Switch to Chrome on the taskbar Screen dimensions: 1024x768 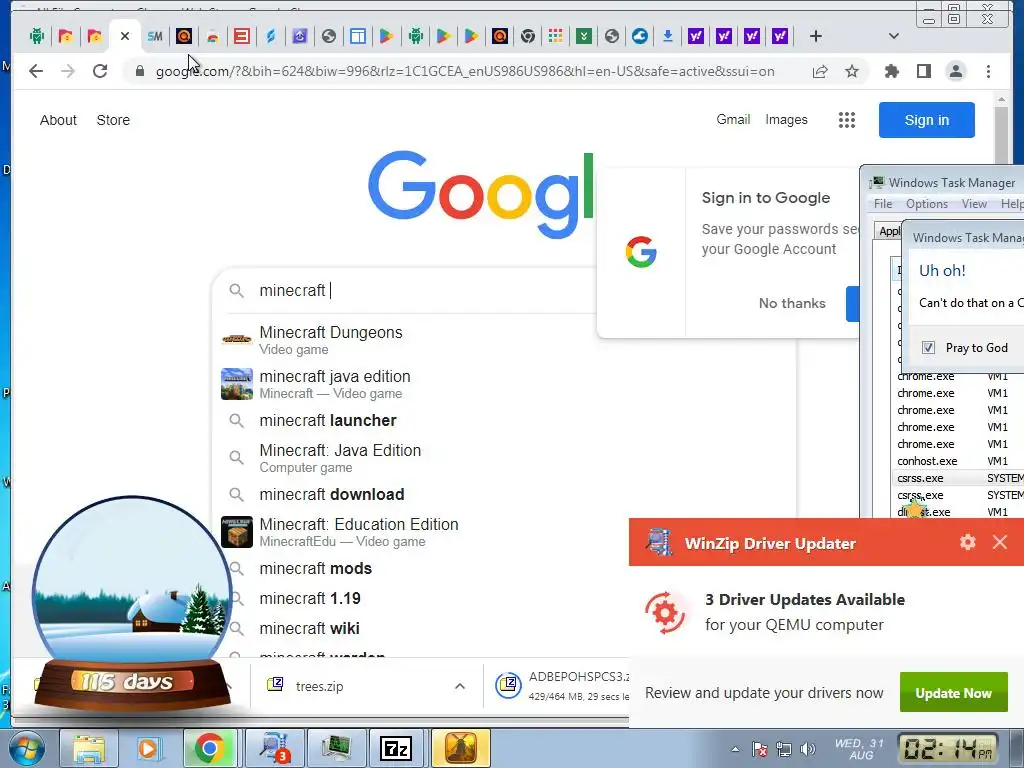(x=210, y=748)
